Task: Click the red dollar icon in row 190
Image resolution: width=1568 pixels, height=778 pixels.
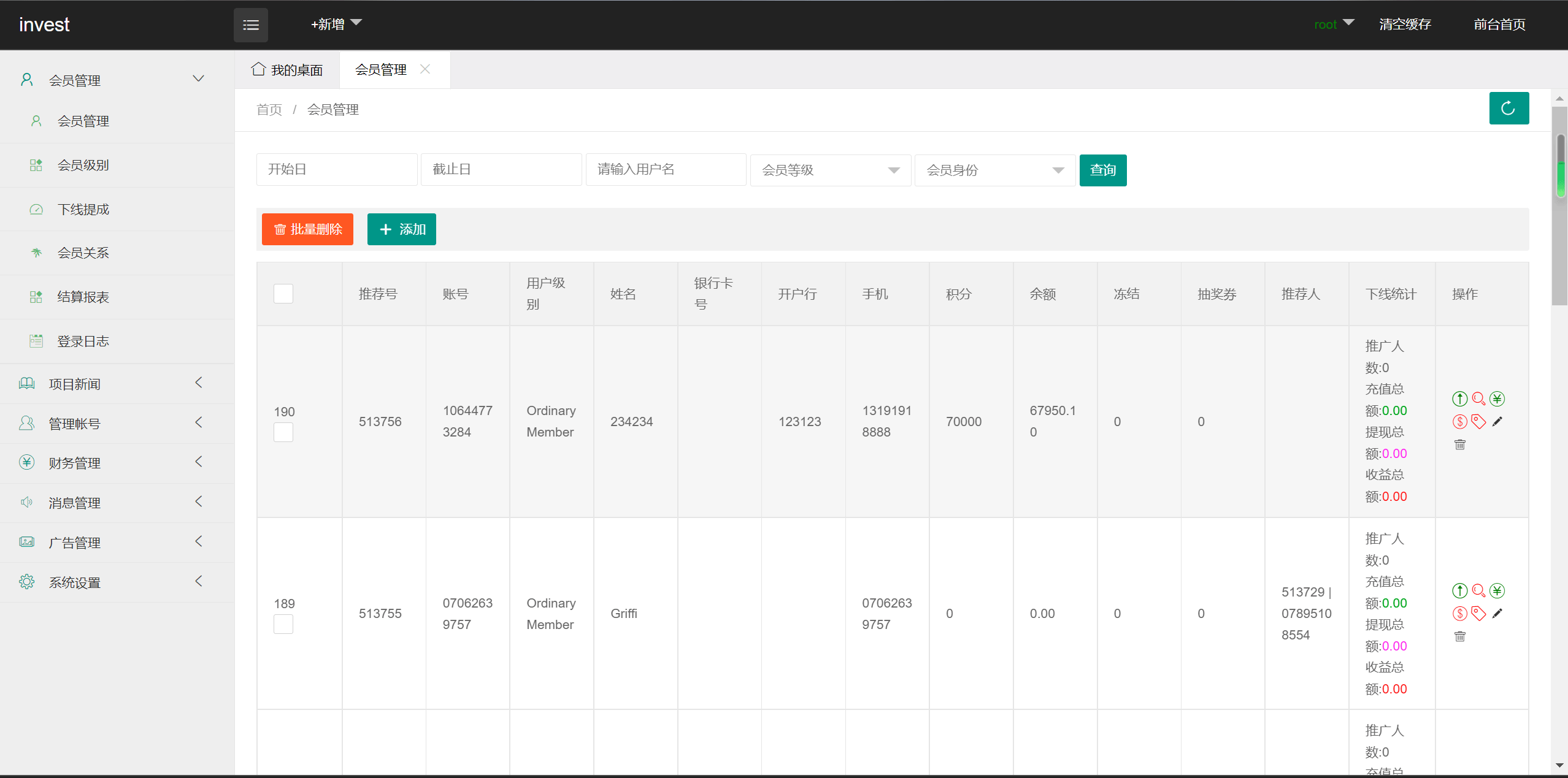Action: tap(1459, 422)
